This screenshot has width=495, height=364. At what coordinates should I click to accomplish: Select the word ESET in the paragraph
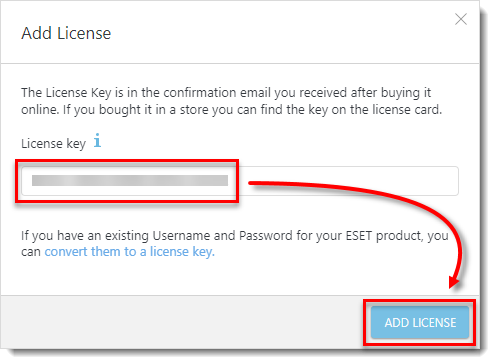pos(359,236)
